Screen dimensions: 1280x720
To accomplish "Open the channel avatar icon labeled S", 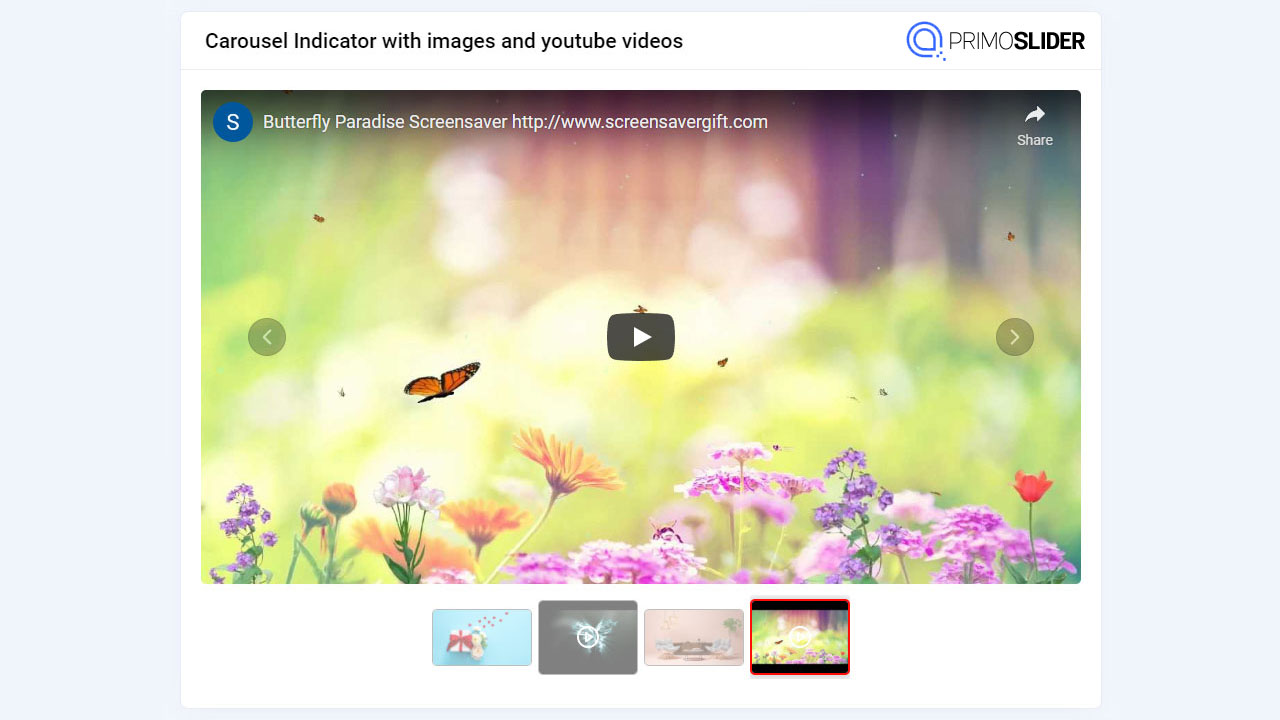I will pyautogui.click(x=232, y=122).
